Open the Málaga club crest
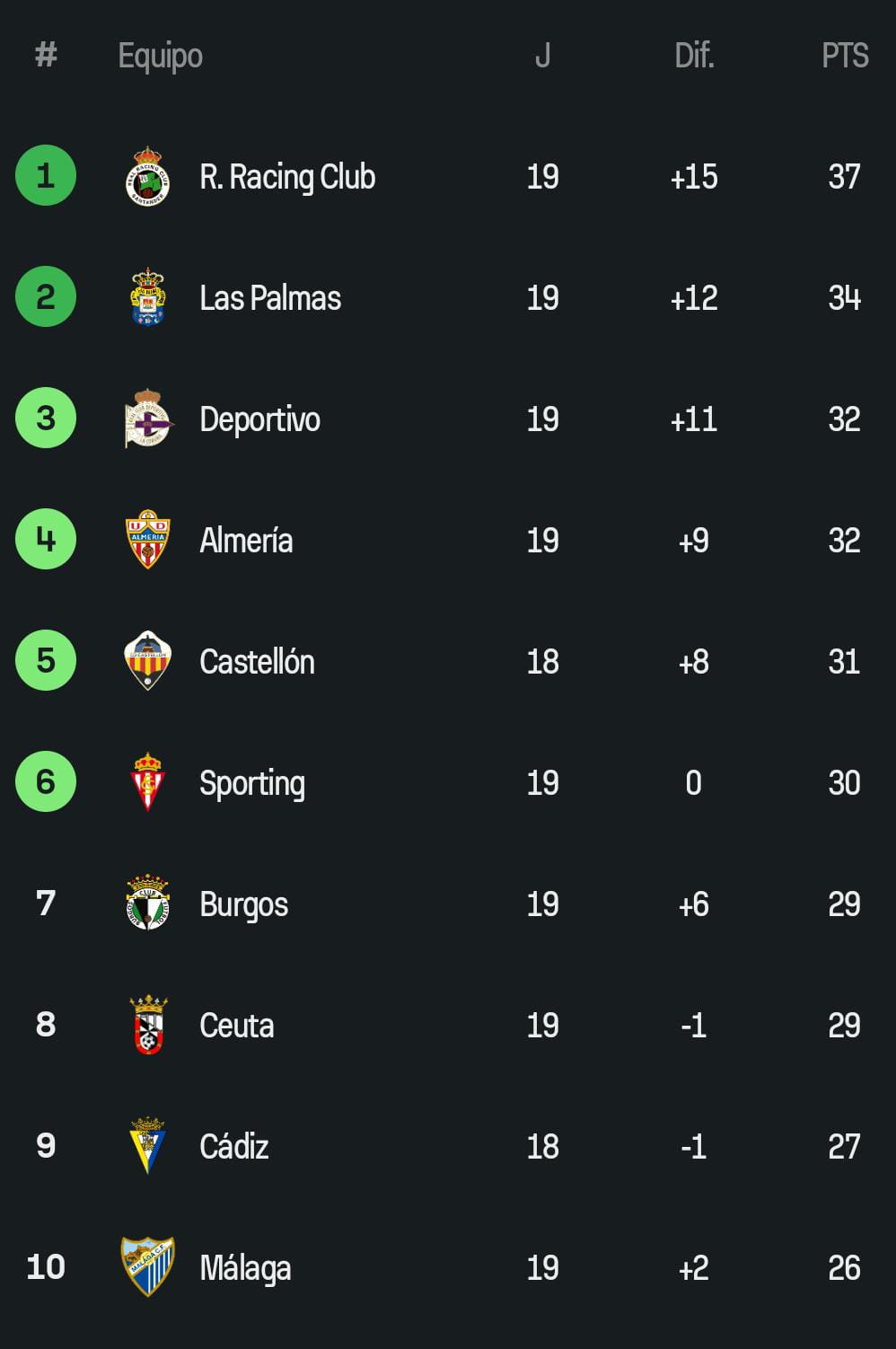896x1349 pixels. click(x=147, y=1266)
